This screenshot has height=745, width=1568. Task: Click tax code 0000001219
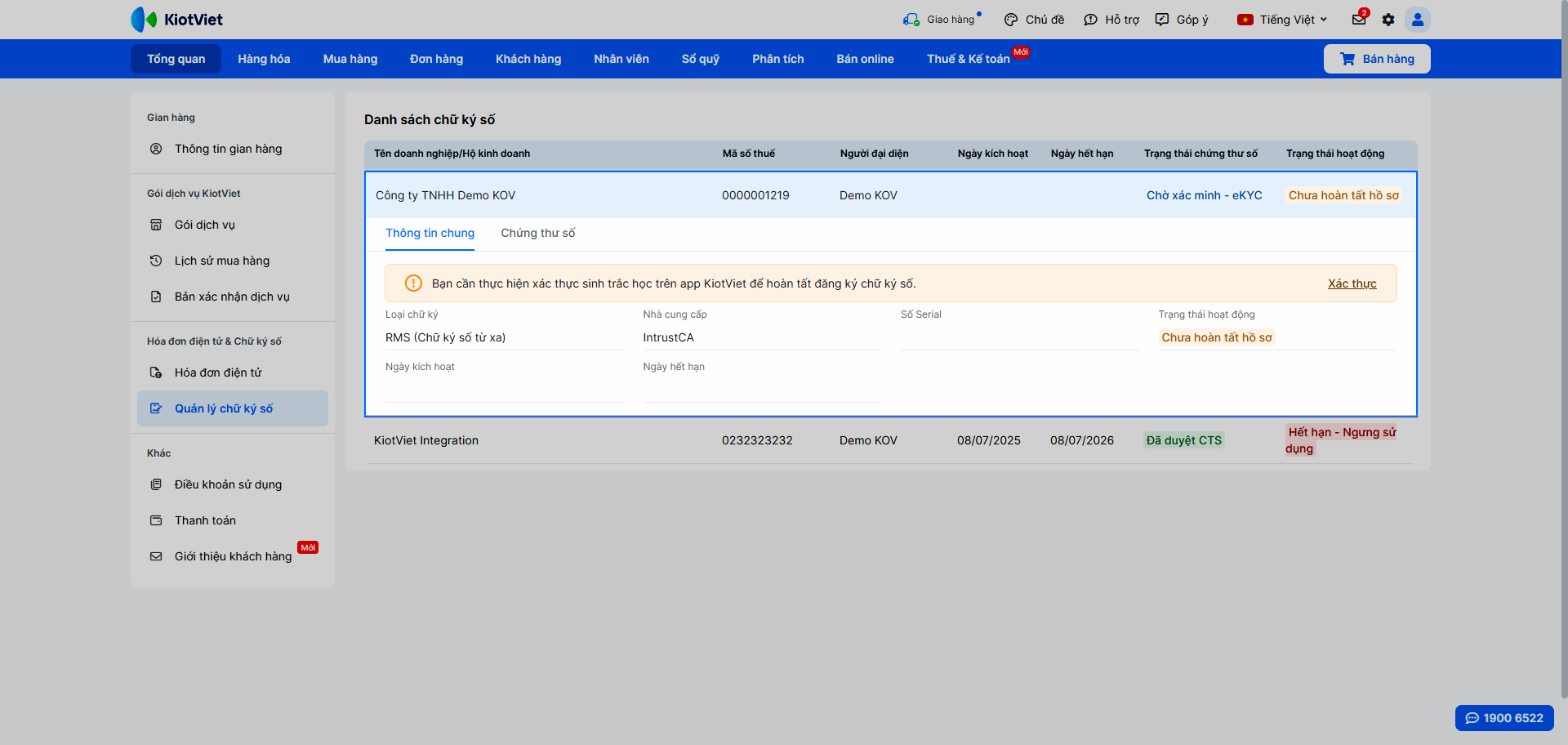coord(755,195)
